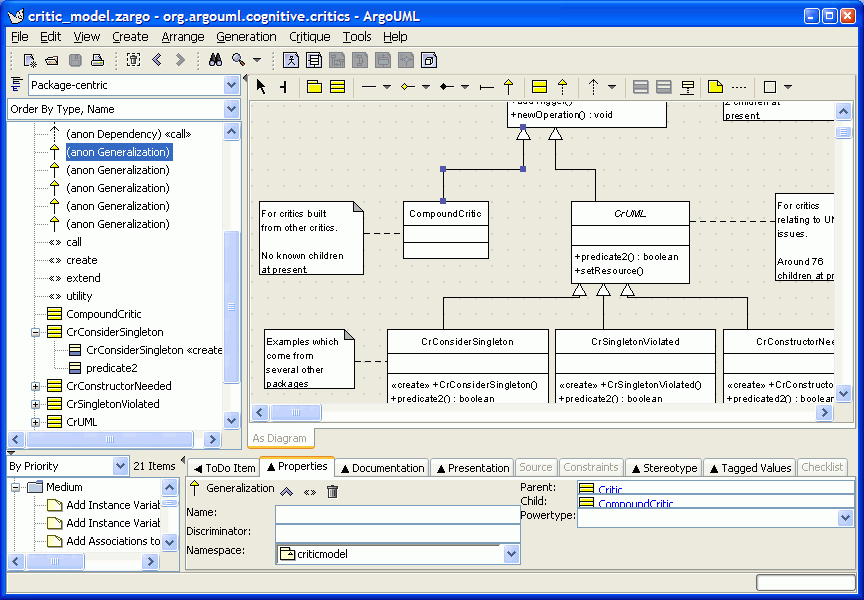Select the Class tool in diagram toolbar
864x600 pixels.
[337, 87]
